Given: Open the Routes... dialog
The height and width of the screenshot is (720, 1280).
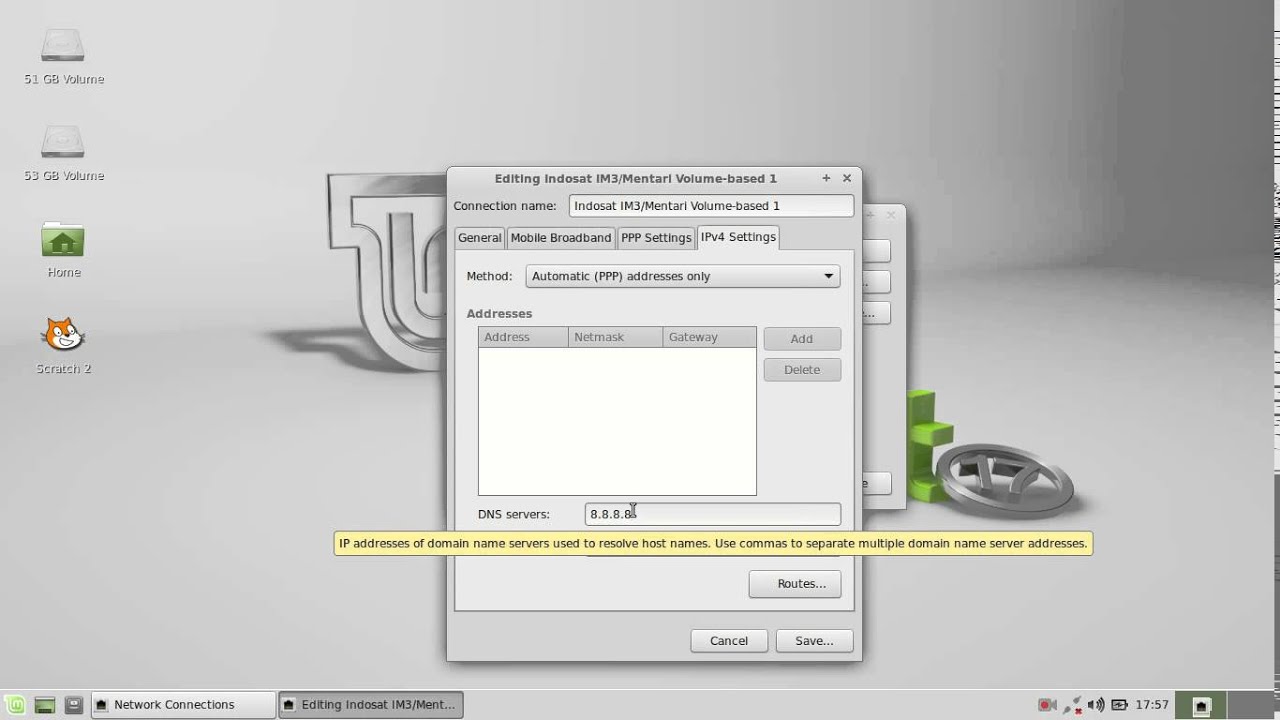Looking at the screenshot, I should coord(795,584).
